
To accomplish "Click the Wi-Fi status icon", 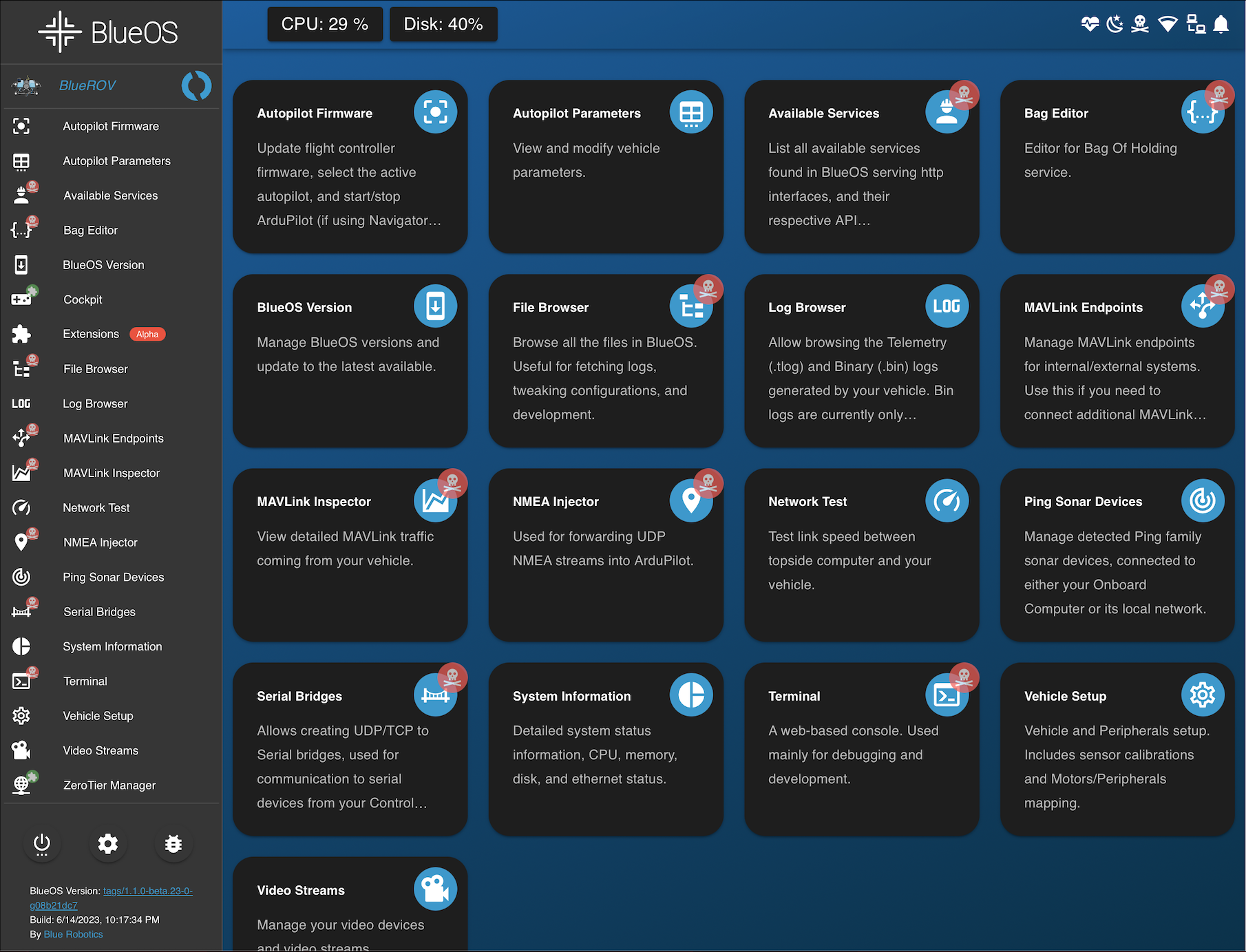I will [x=1168, y=25].
